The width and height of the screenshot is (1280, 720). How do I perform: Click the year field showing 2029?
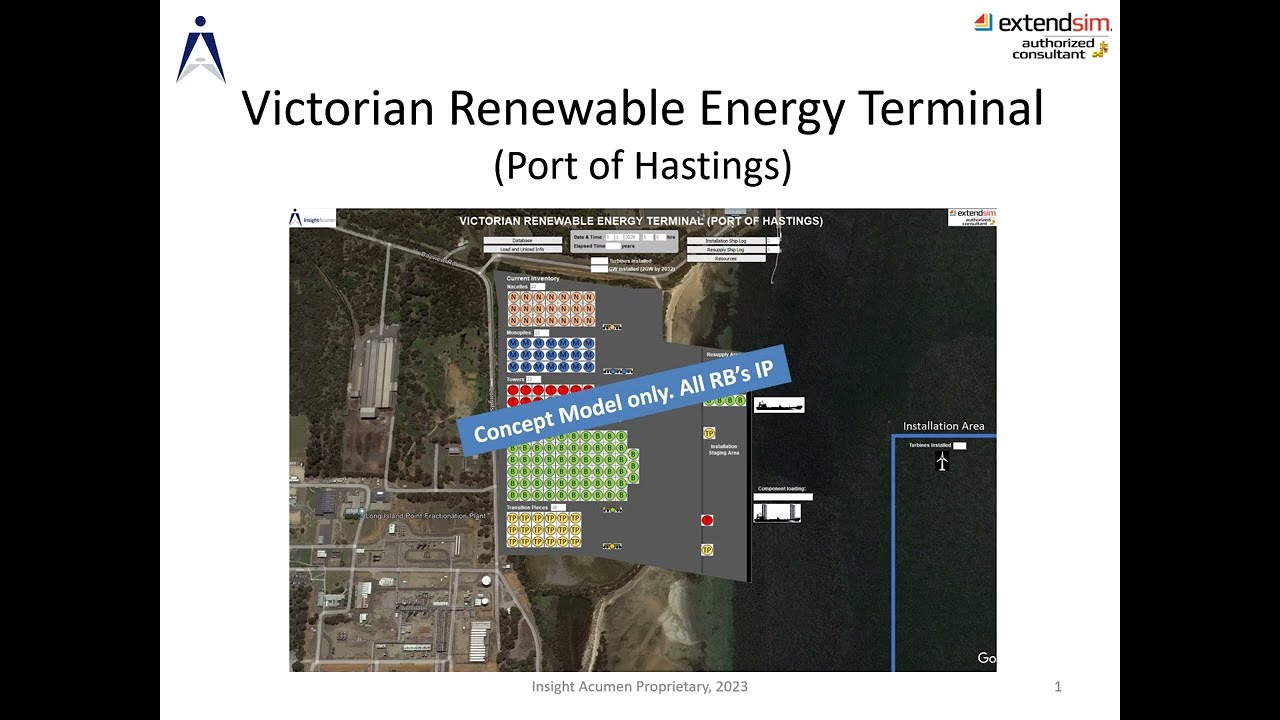[632, 237]
